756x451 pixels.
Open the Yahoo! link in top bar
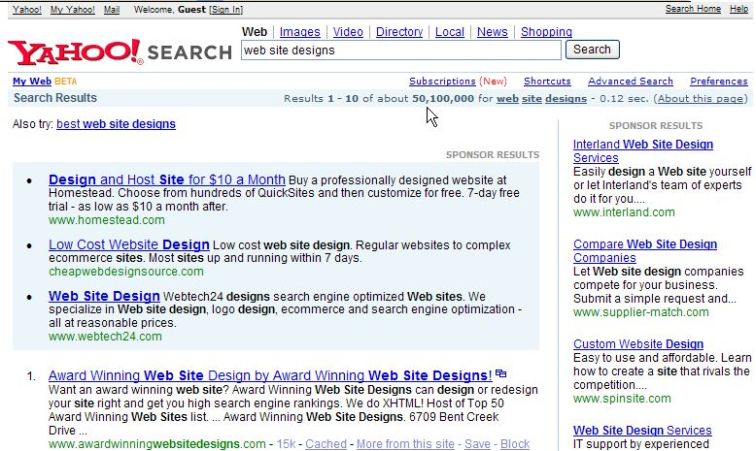(x=27, y=10)
